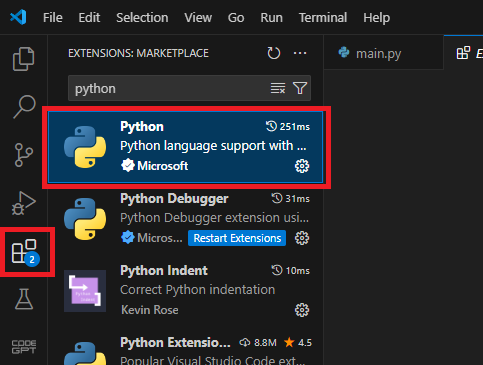Open manage gear for Python Debugger
The width and height of the screenshot is (483, 365).
point(302,238)
